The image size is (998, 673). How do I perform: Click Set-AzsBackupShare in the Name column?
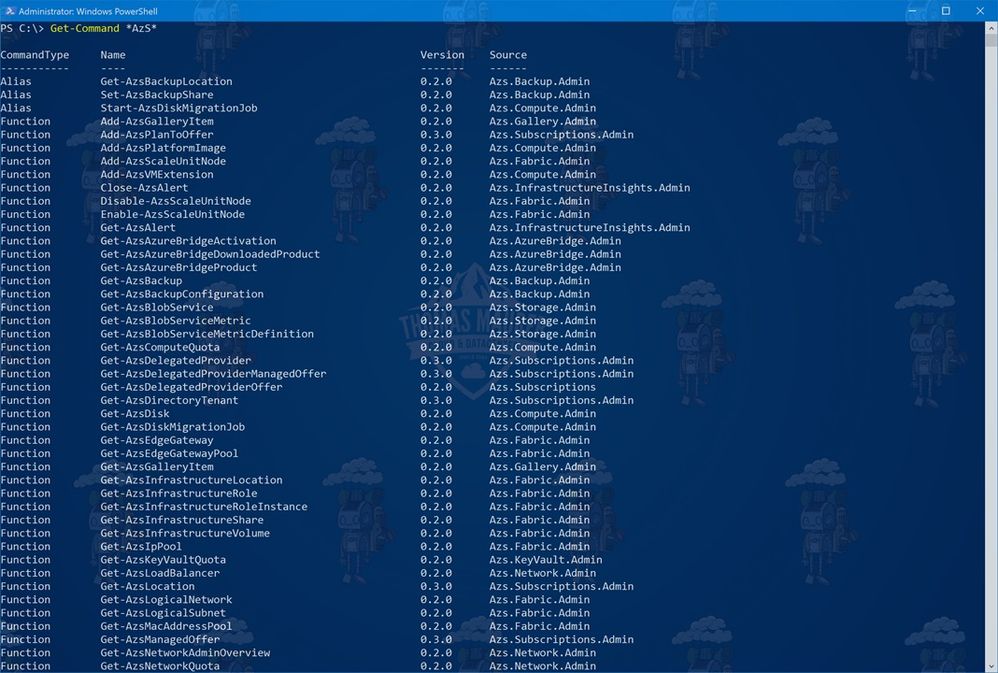[157, 95]
